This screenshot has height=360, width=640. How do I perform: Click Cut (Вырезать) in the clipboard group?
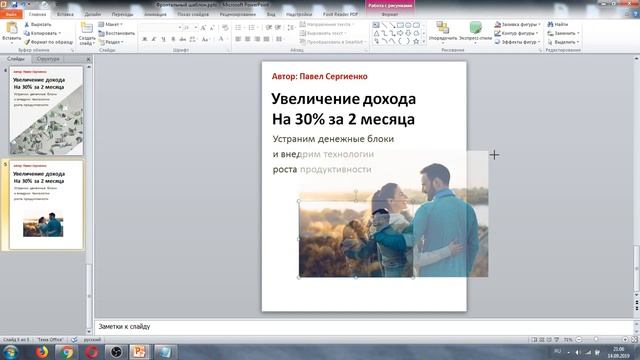tap(38, 24)
